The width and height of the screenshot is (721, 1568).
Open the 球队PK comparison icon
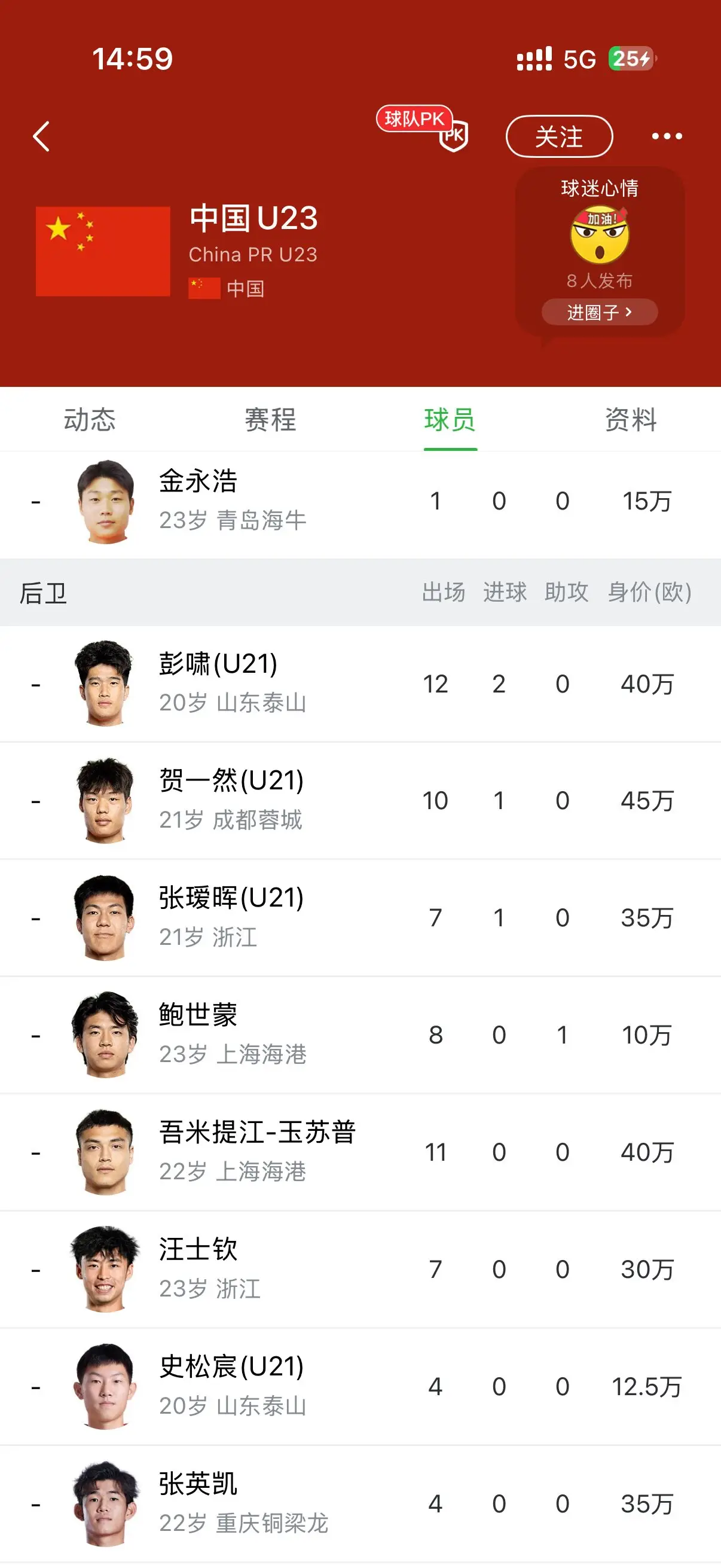pos(423,129)
